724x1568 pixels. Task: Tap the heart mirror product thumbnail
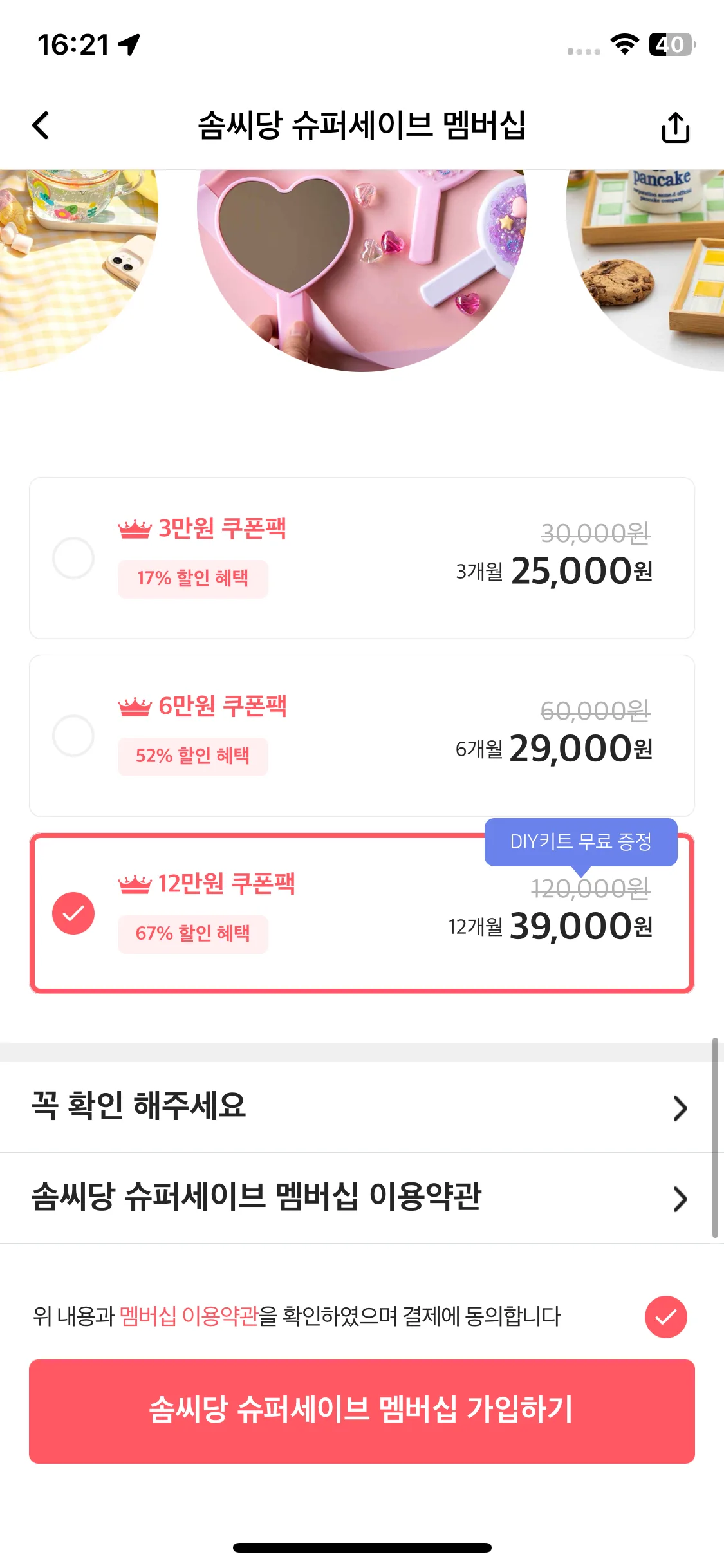click(362, 270)
